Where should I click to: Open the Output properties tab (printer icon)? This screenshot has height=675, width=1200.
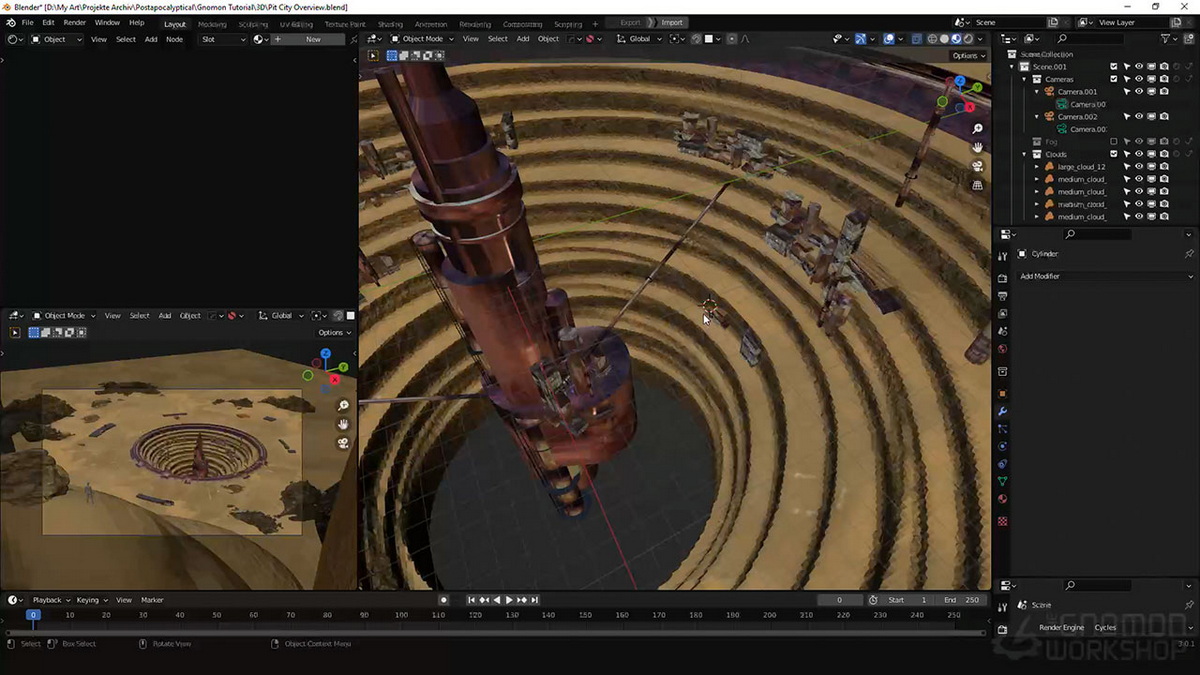(x=1002, y=296)
